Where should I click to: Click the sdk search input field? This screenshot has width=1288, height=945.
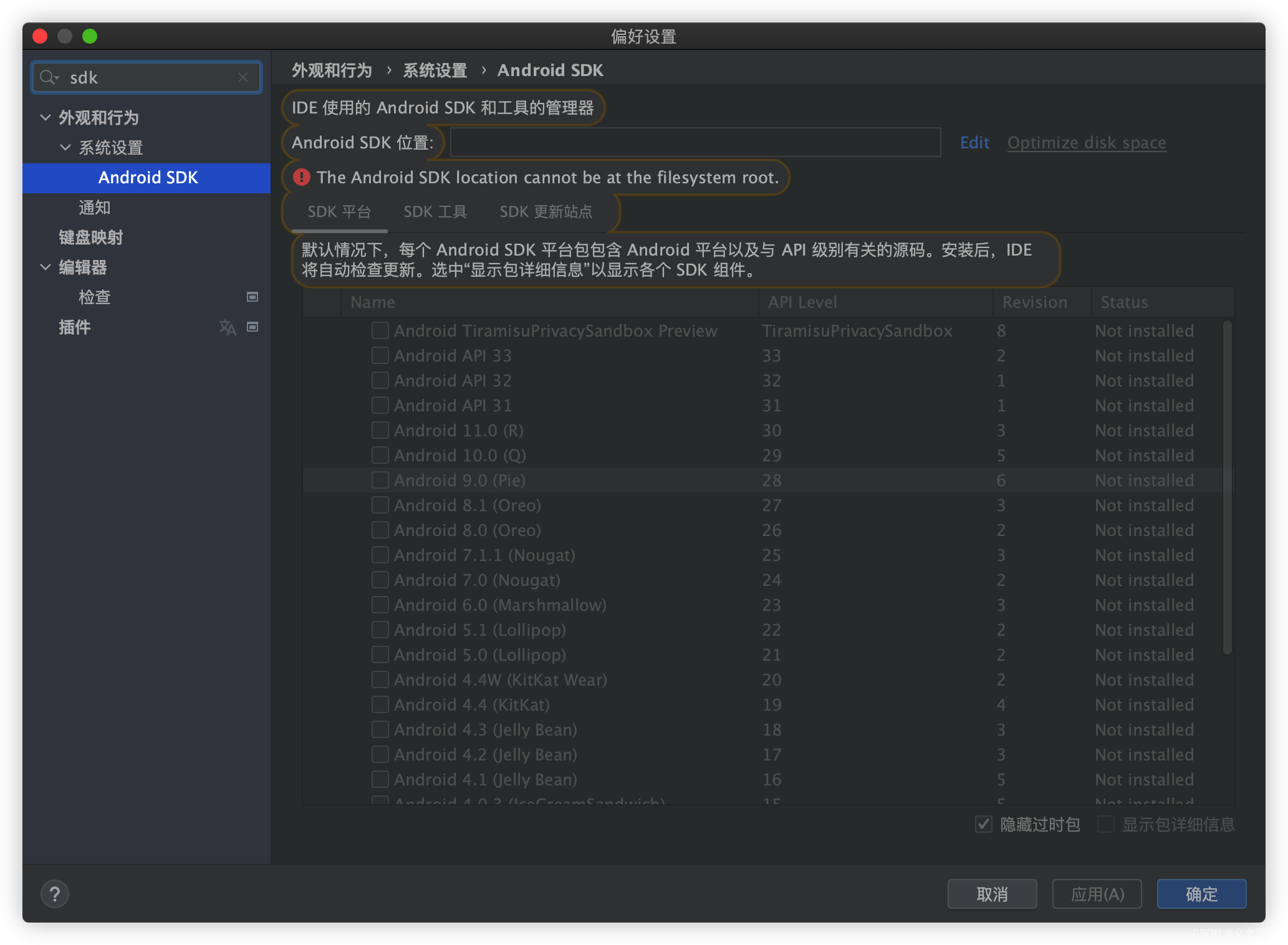pyautogui.click(x=147, y=77)
